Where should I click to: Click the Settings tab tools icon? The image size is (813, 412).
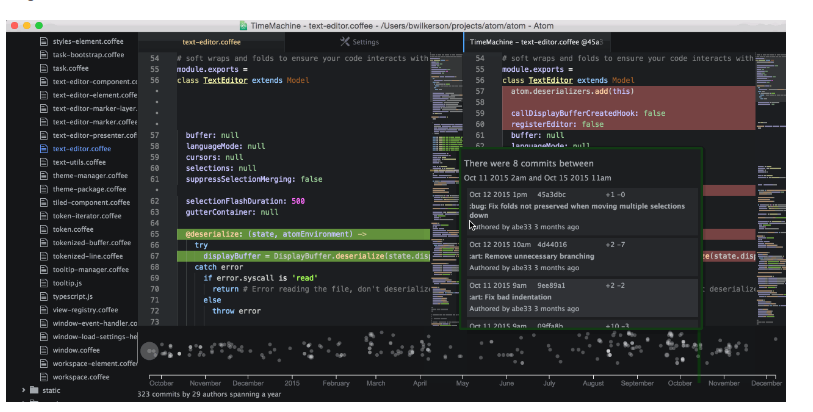point(345,42)
